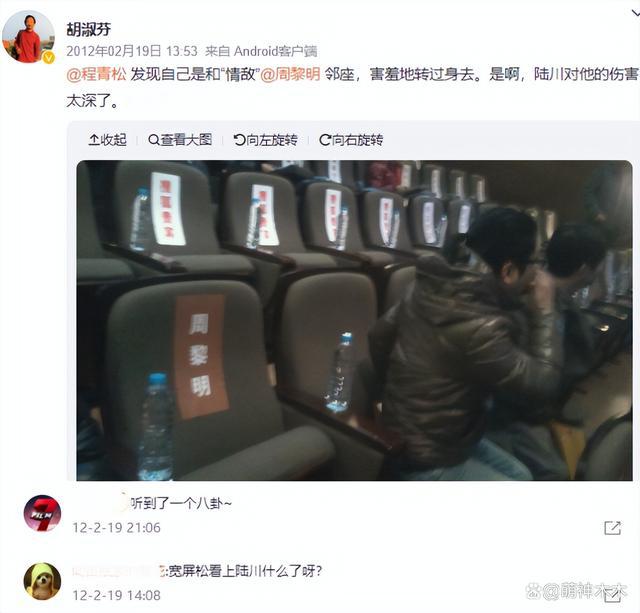Rotate image right with 向右旋转
This screenshot has width=640, height=613.
click(x=351, y=140)
